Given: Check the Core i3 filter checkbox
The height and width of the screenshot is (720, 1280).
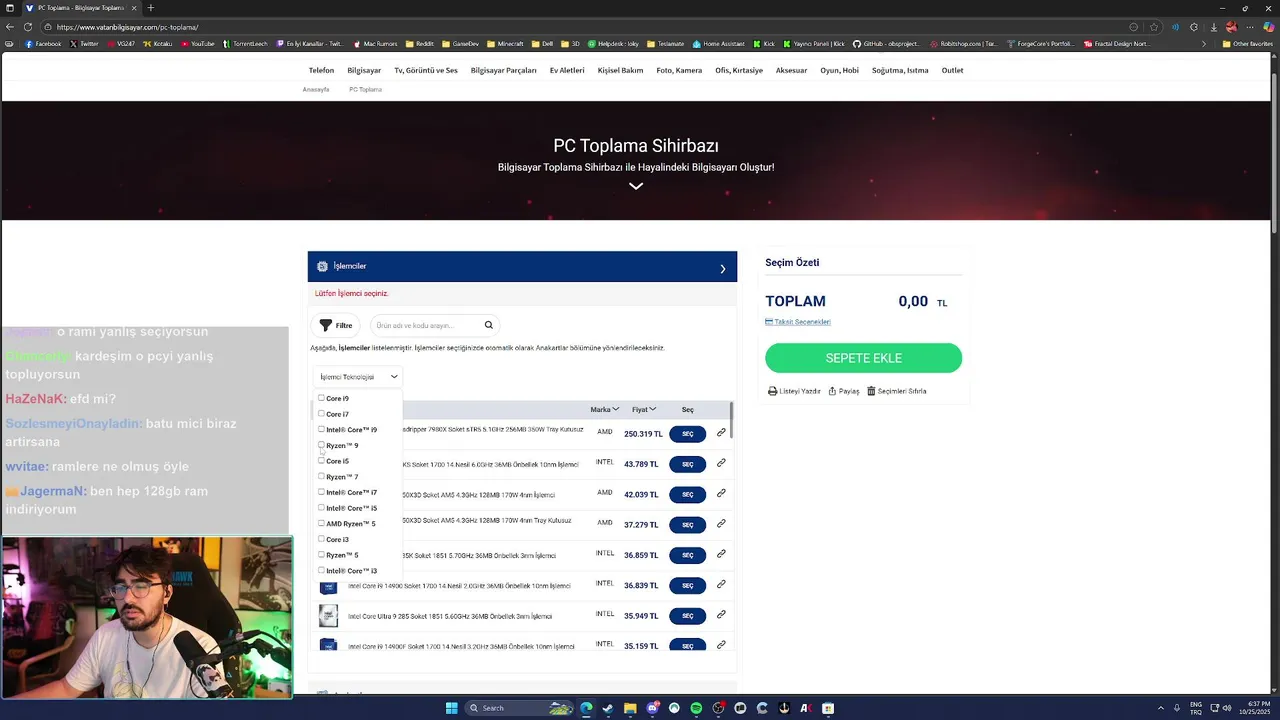Looking at the screenshot, I should pos(321,539).
